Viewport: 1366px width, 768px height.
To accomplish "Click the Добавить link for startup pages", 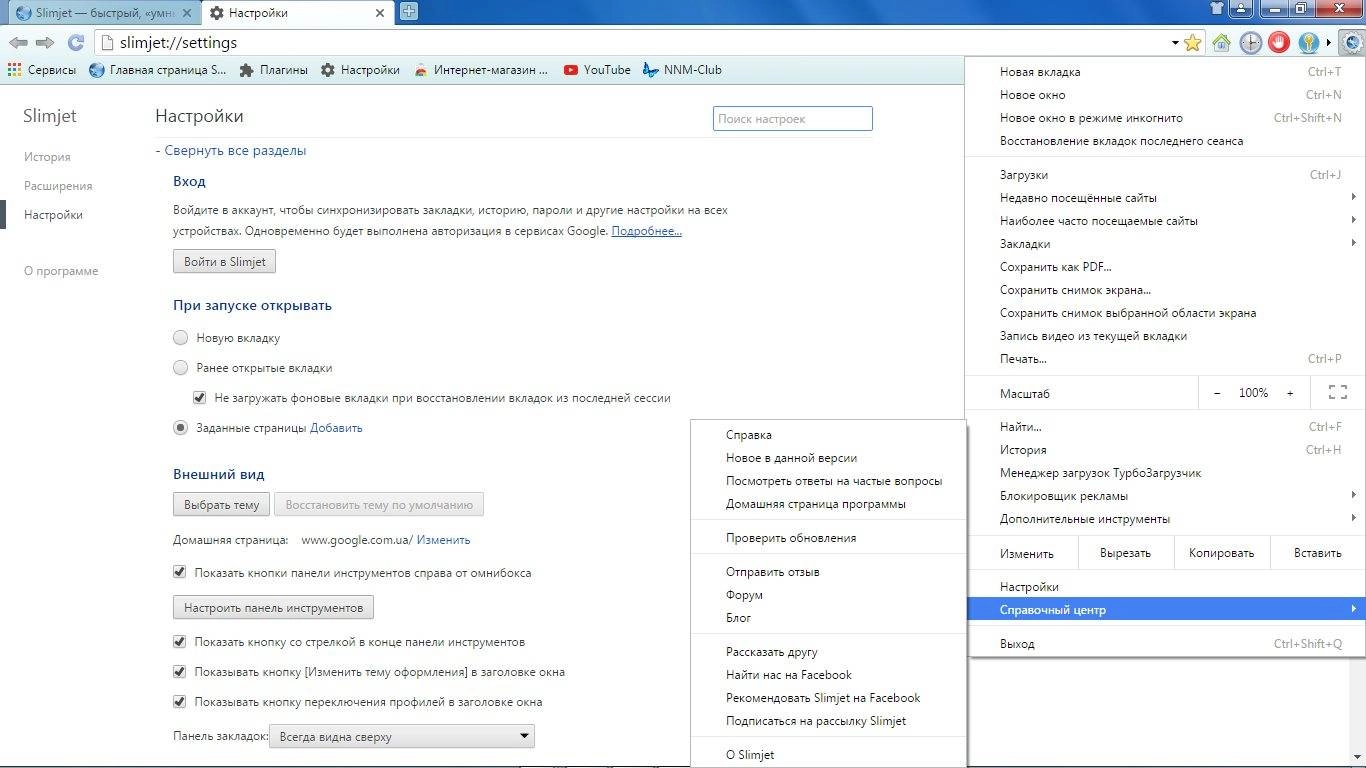I will tap(336, 428).
